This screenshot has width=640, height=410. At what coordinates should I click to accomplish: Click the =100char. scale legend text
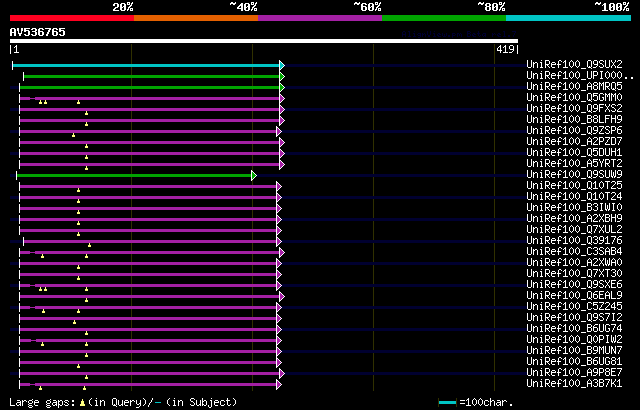coord(486,402)
